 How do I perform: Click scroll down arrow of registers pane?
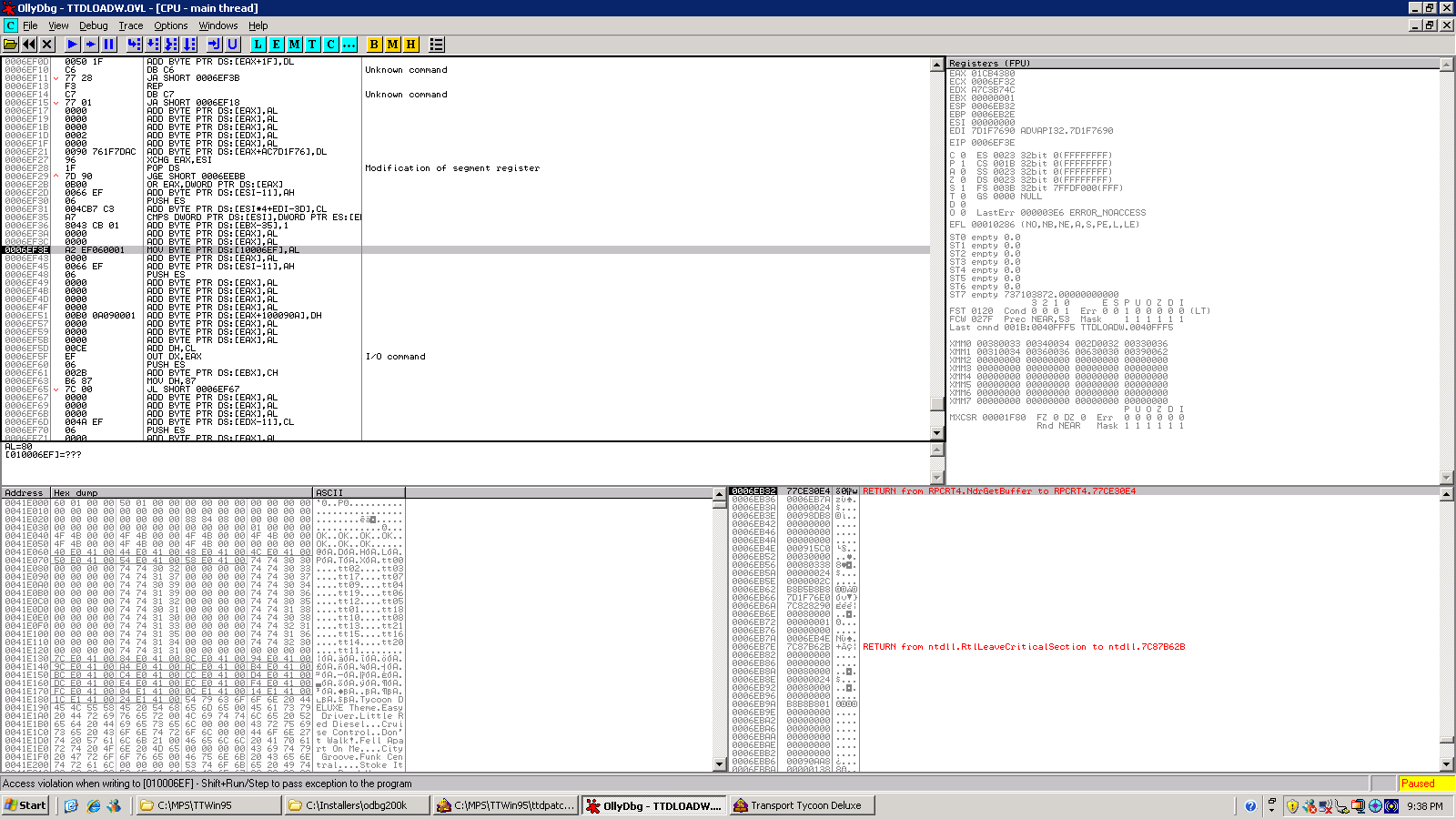1447,478
